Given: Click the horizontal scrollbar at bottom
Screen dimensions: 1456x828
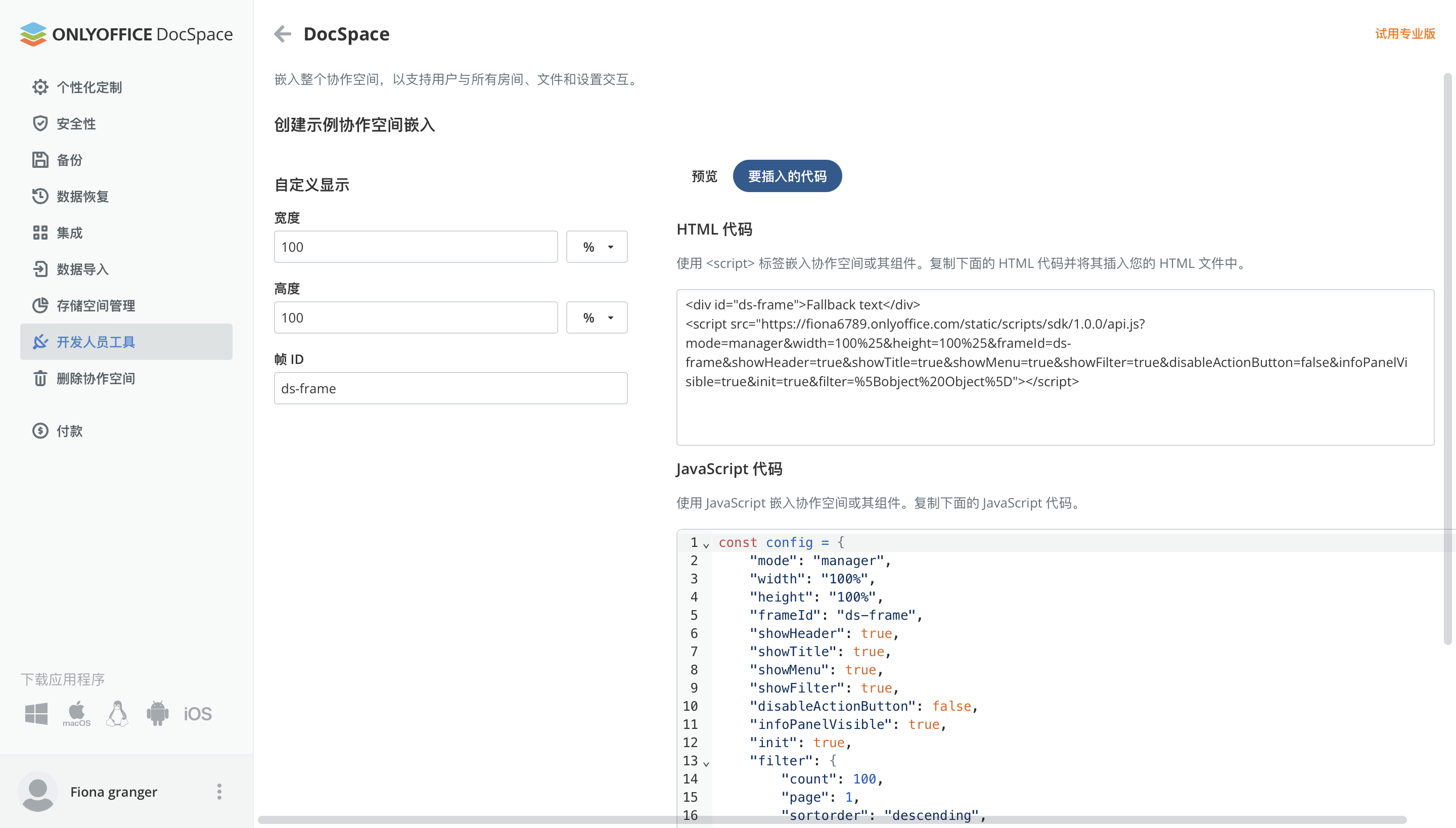Looking at the screenshot, I should click(832, 820).
